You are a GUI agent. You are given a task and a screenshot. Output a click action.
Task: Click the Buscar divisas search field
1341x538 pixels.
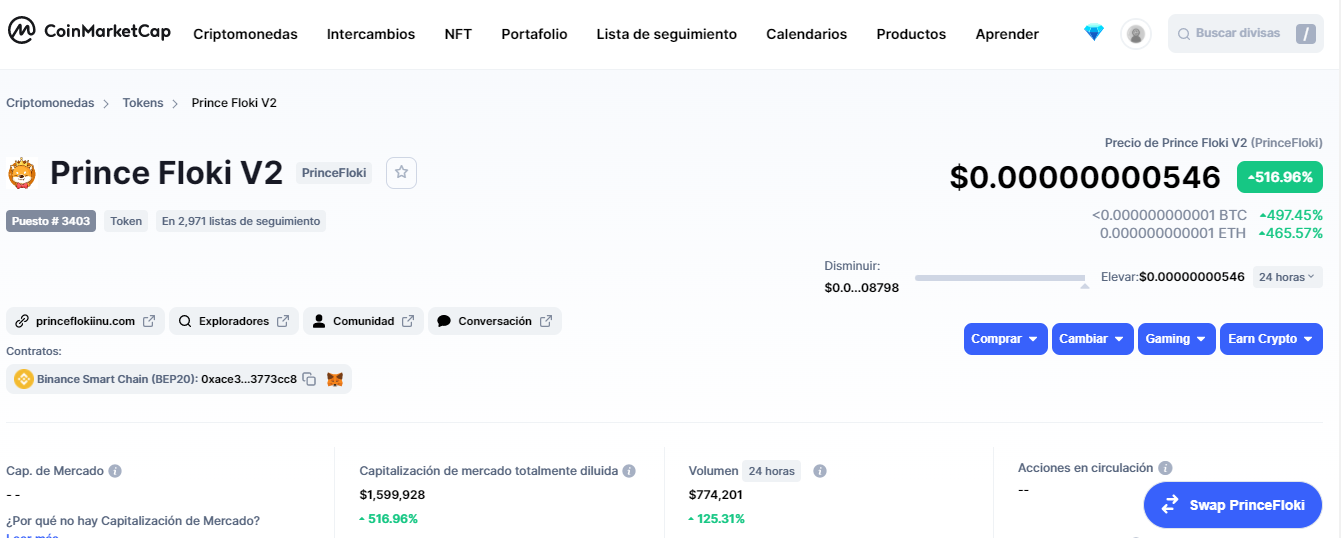click(1246, 34)
